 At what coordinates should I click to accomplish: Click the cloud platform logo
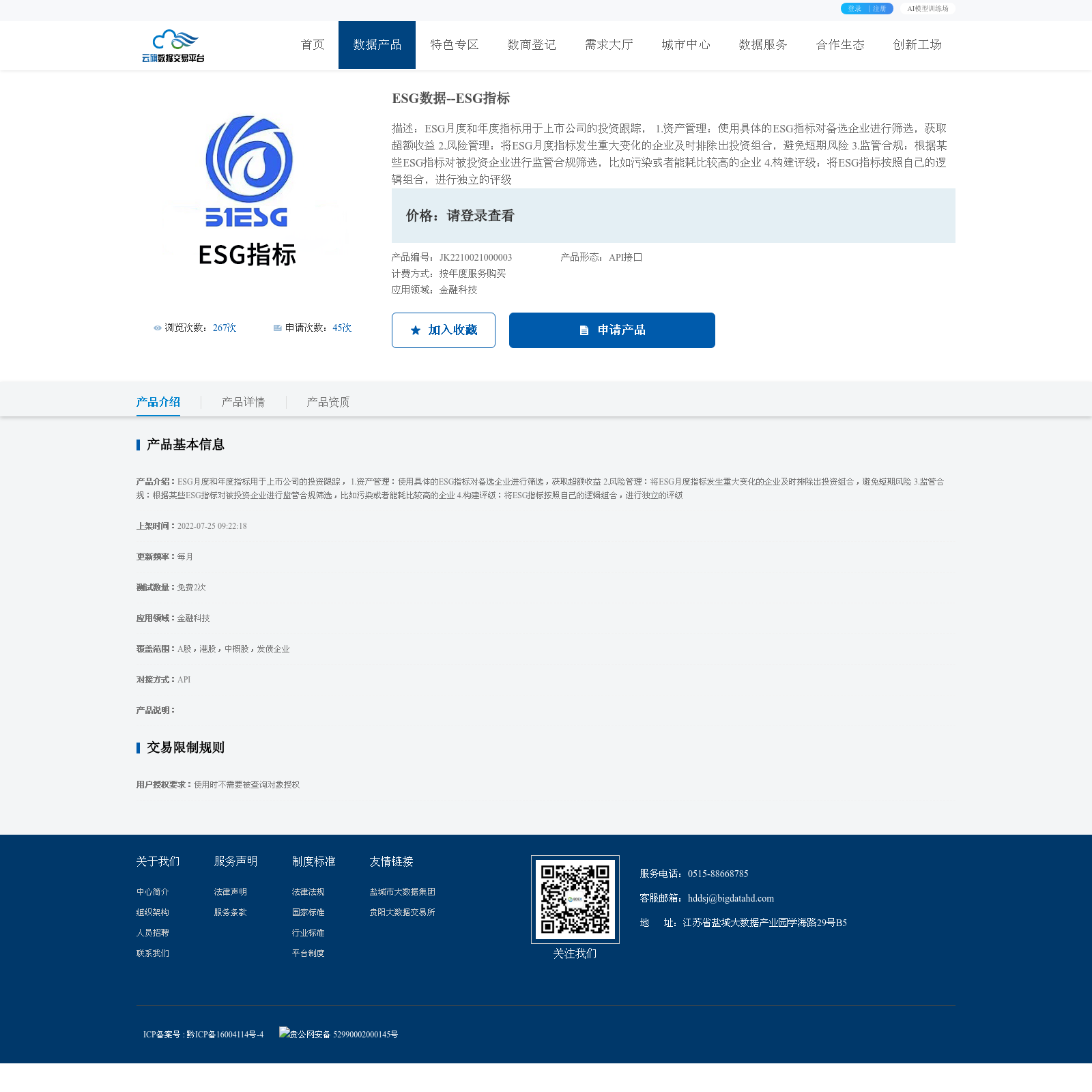pos(173,46)
